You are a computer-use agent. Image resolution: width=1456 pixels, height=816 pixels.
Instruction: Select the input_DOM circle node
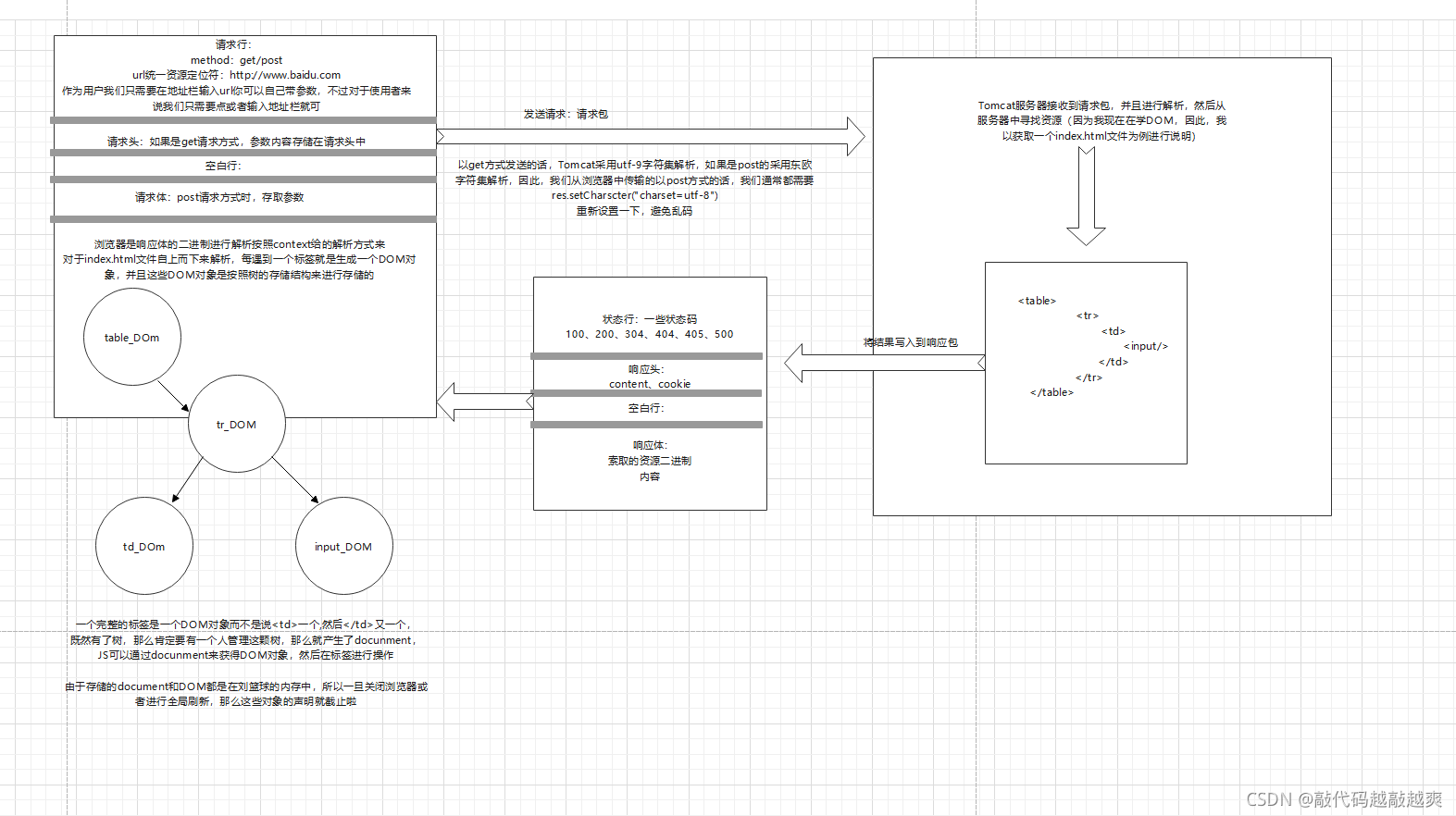point(343,546)
